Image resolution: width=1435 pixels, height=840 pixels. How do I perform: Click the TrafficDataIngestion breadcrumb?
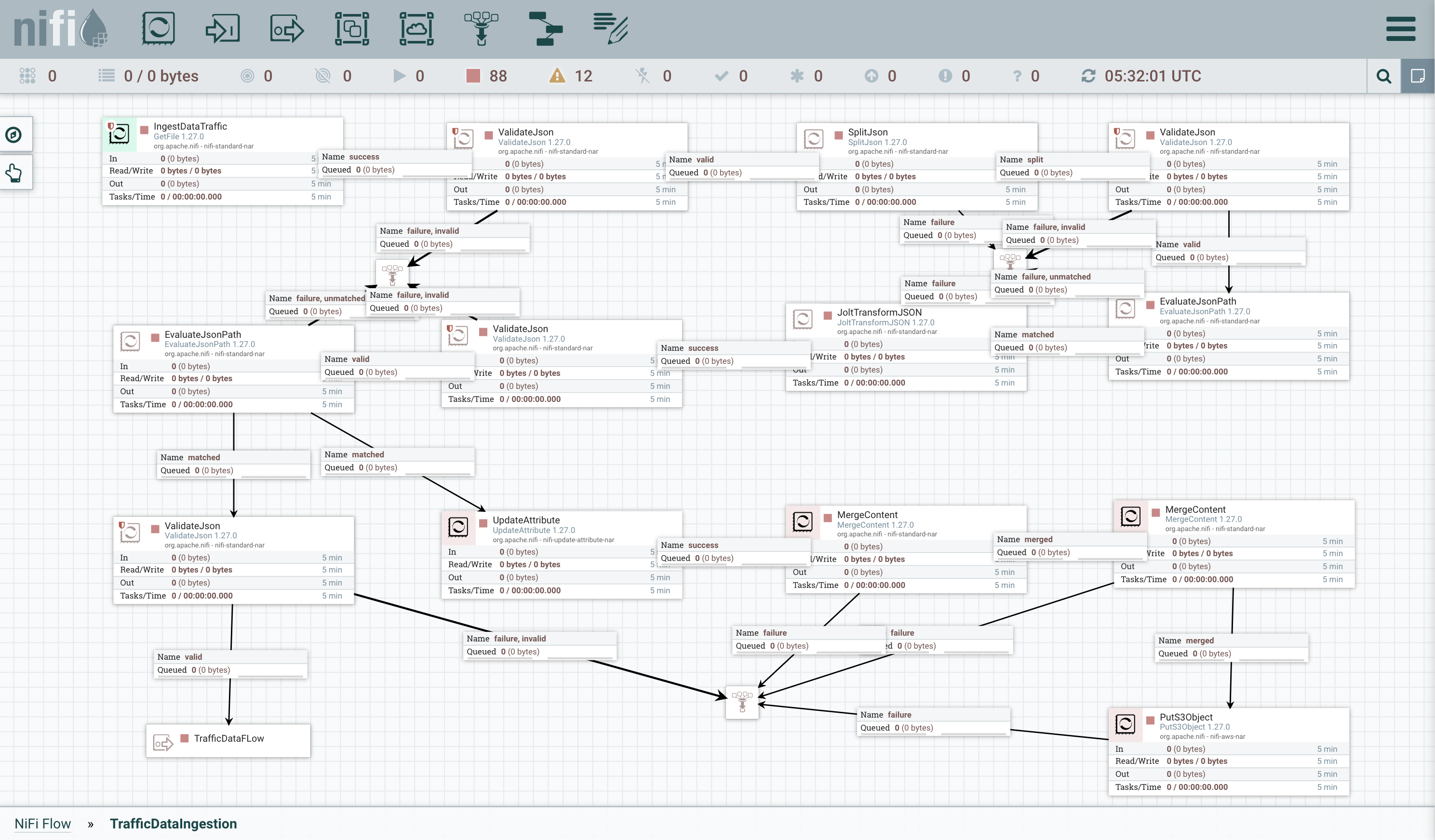(173, 824)
